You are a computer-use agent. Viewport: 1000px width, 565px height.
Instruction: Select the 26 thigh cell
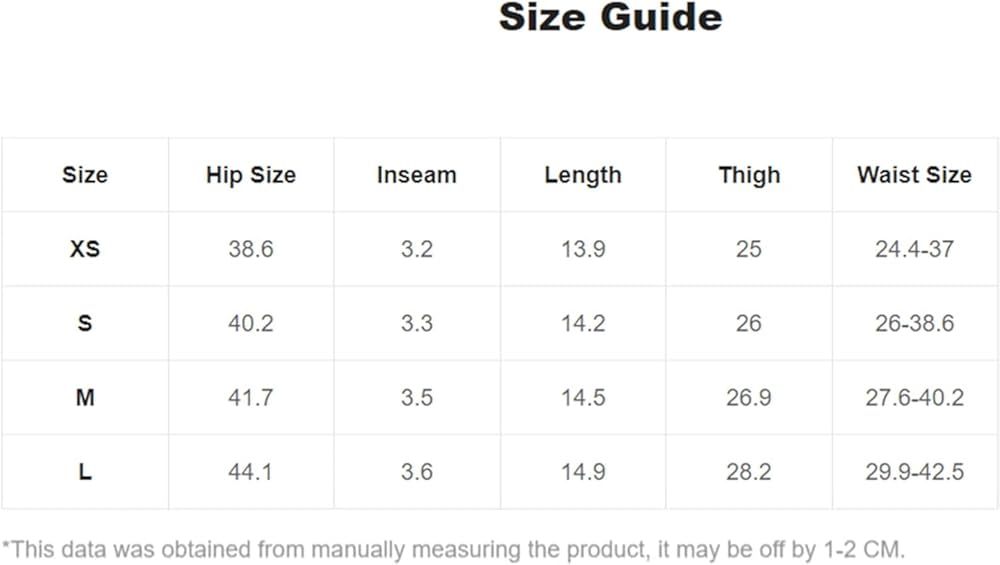coord(748,324)
